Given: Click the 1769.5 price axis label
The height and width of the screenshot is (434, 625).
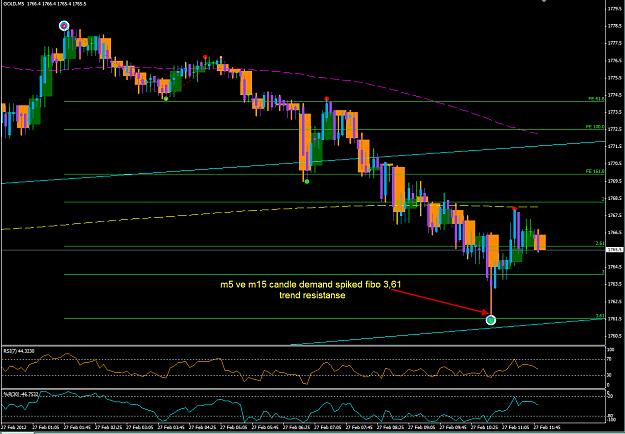Looking at the screenshot, I should [613, 181].
